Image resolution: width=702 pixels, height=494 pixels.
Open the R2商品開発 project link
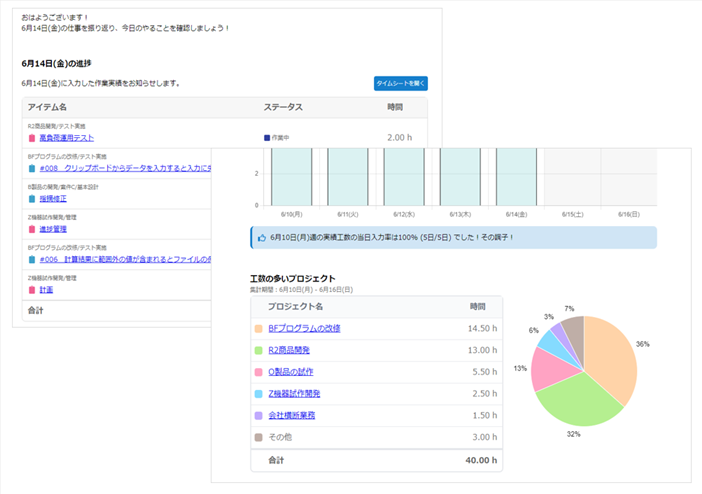[x=289, y=350]
